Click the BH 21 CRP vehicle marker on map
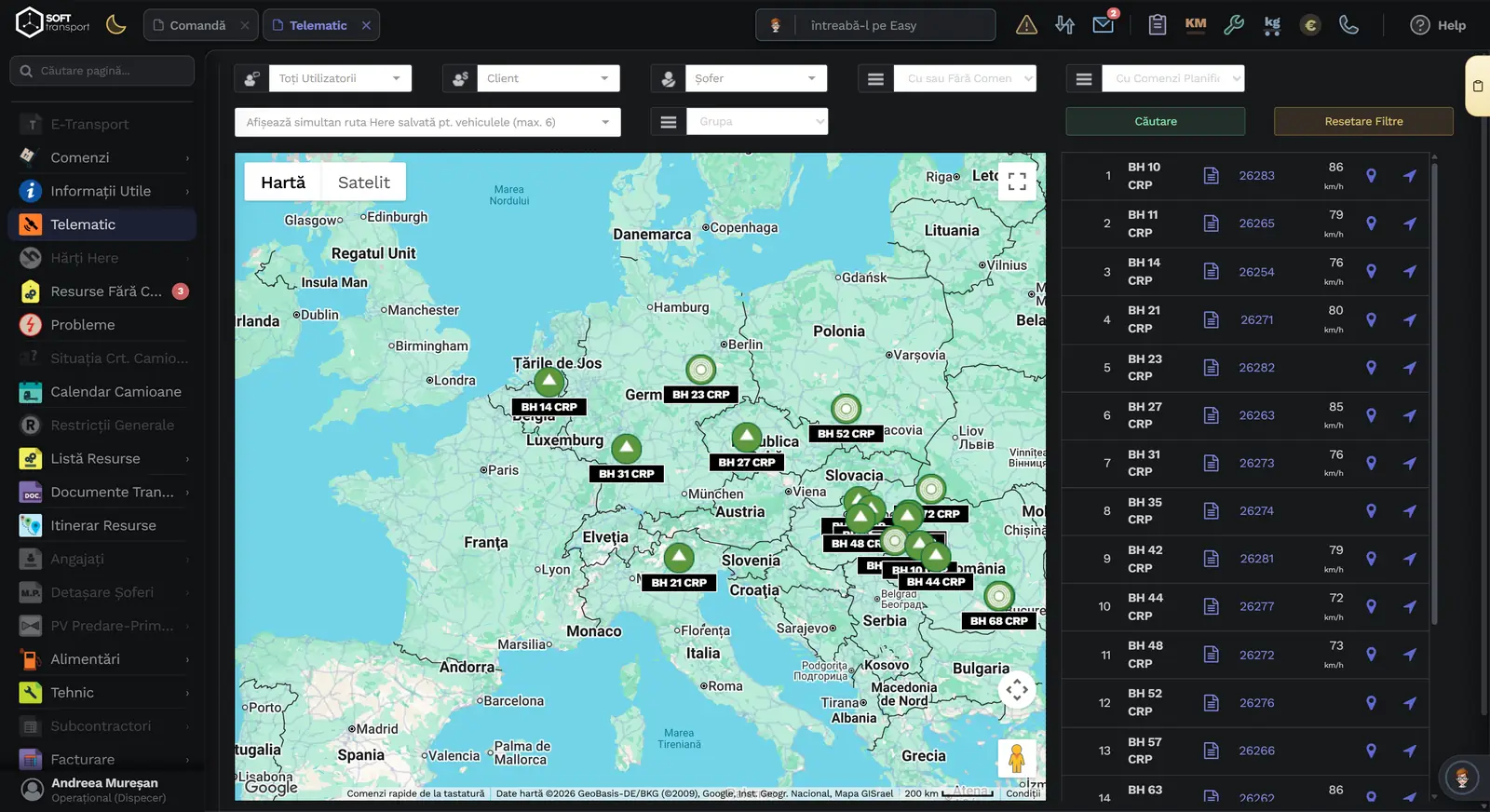This screenshot has width=1490, height=812. 679,559
